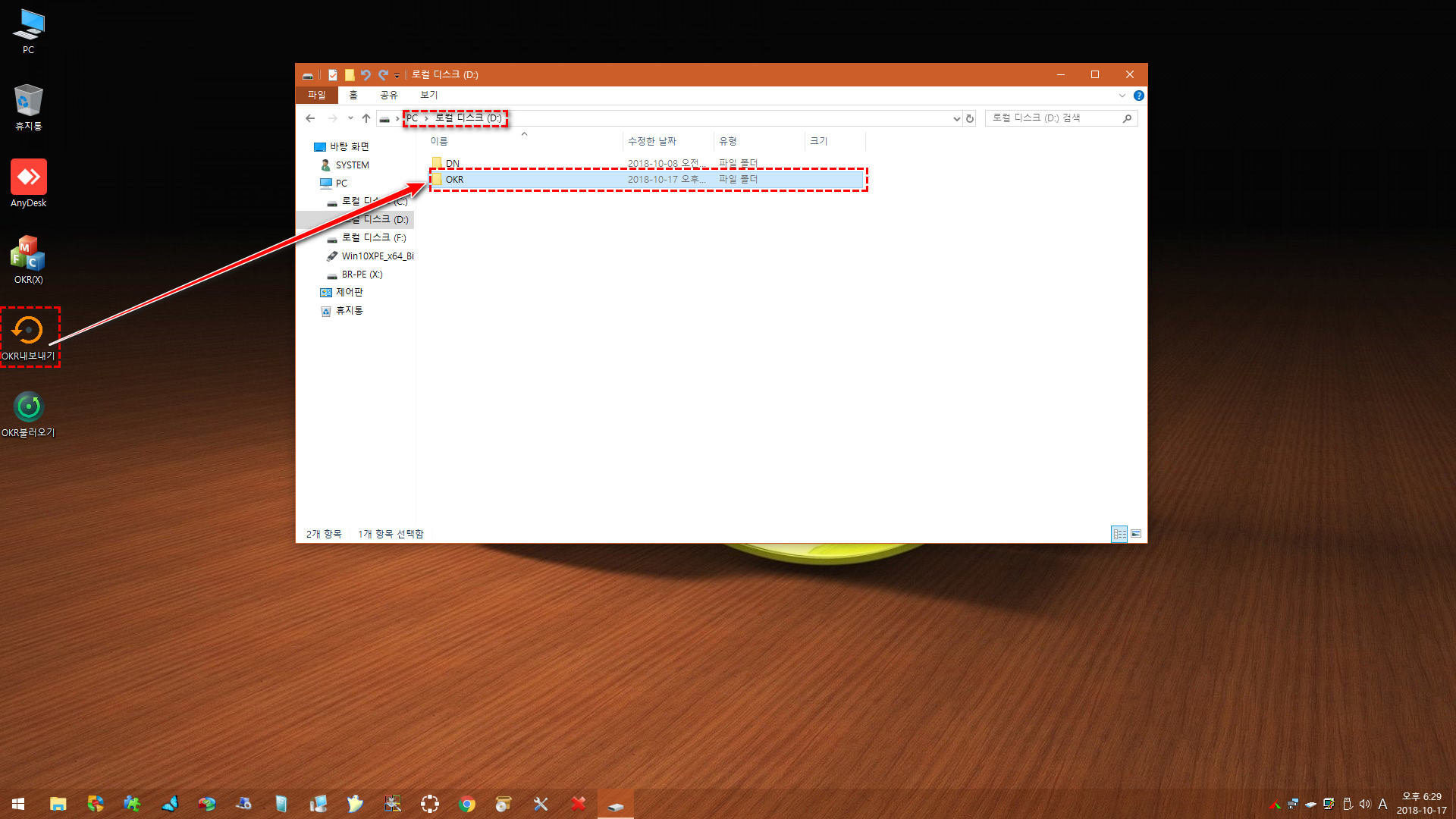Launch AnyDesk from the desktop
Screen dimensions: 1456x819
(x=28, y=184)
